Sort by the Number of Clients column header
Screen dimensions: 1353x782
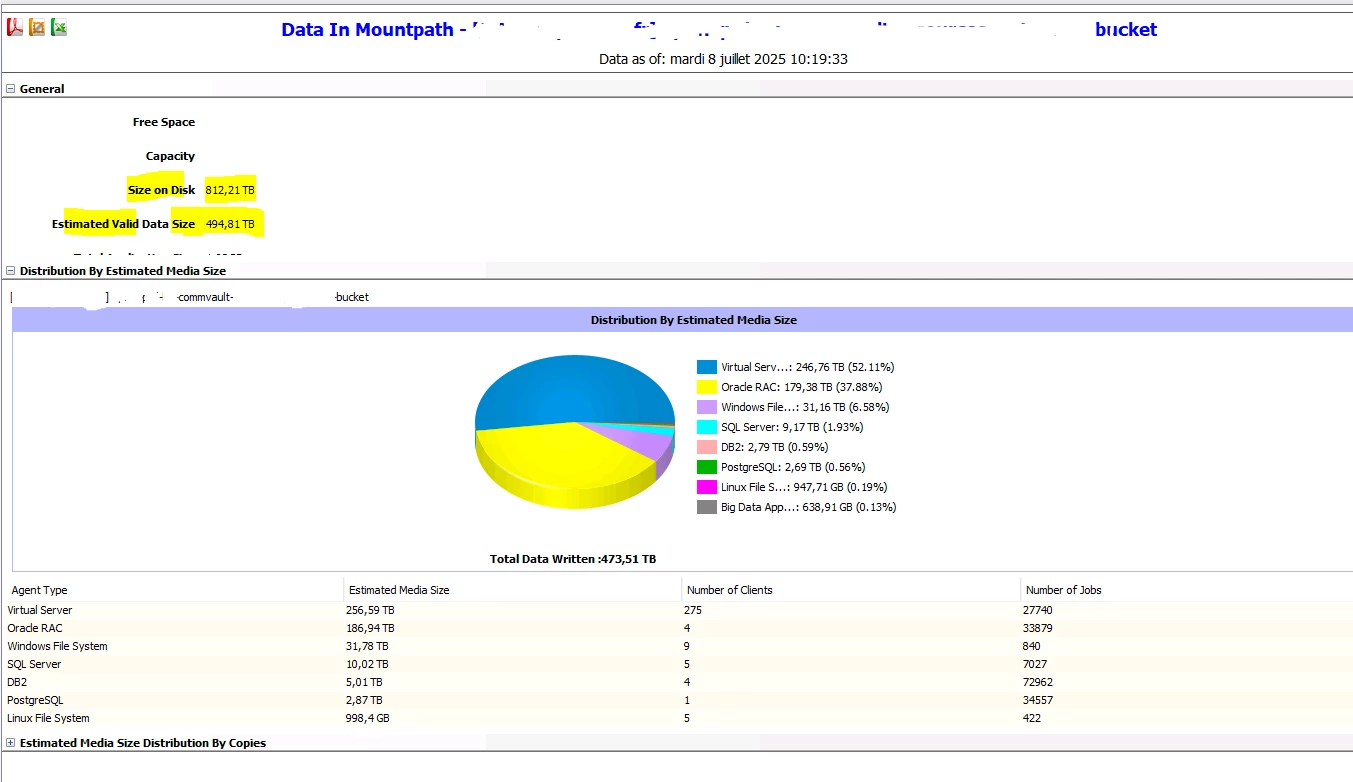pyautogui.click(x=730, y=590)
